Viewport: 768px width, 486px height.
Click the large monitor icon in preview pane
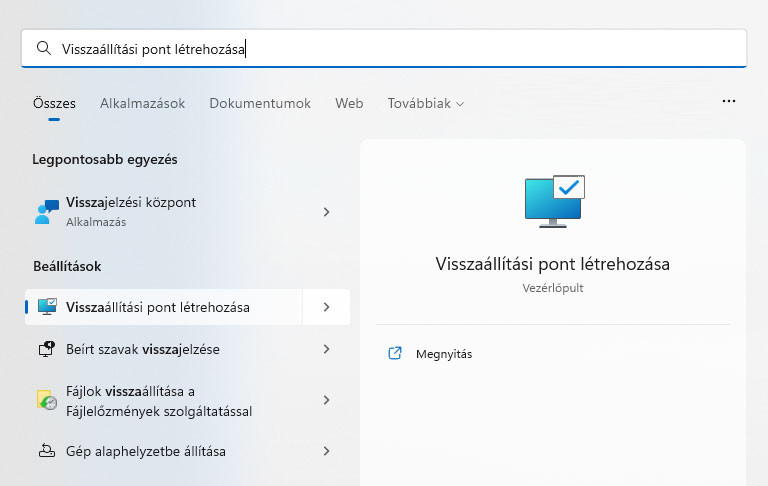553,201
